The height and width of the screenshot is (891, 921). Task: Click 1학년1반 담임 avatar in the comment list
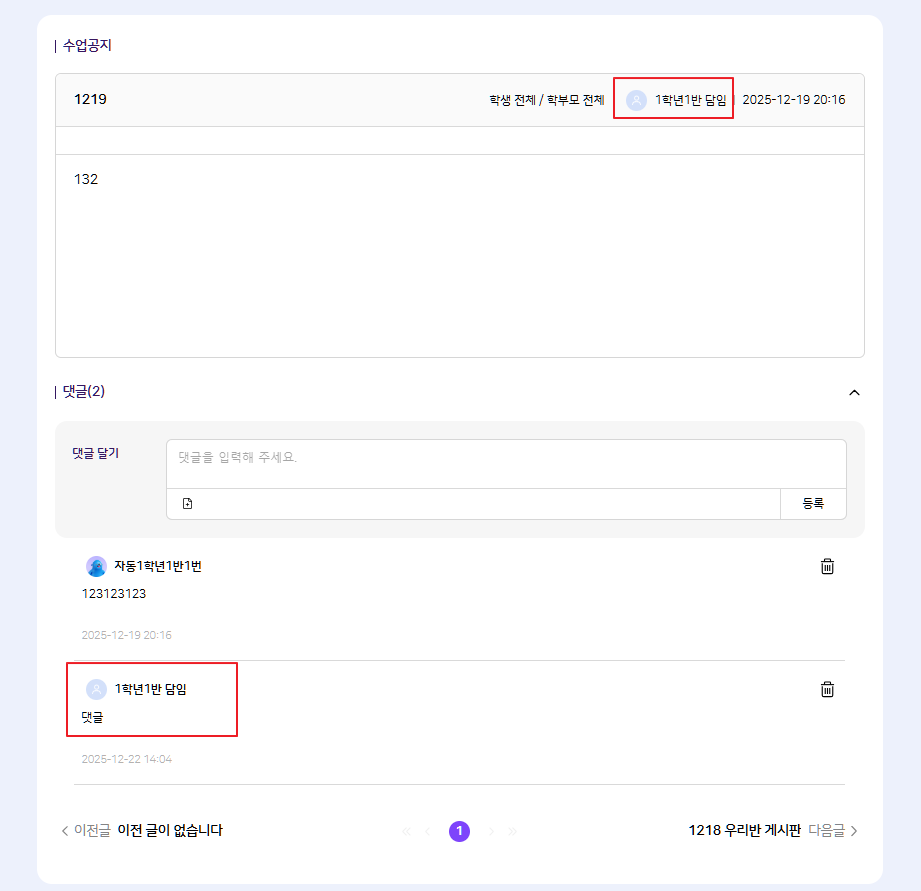point(96,689)
